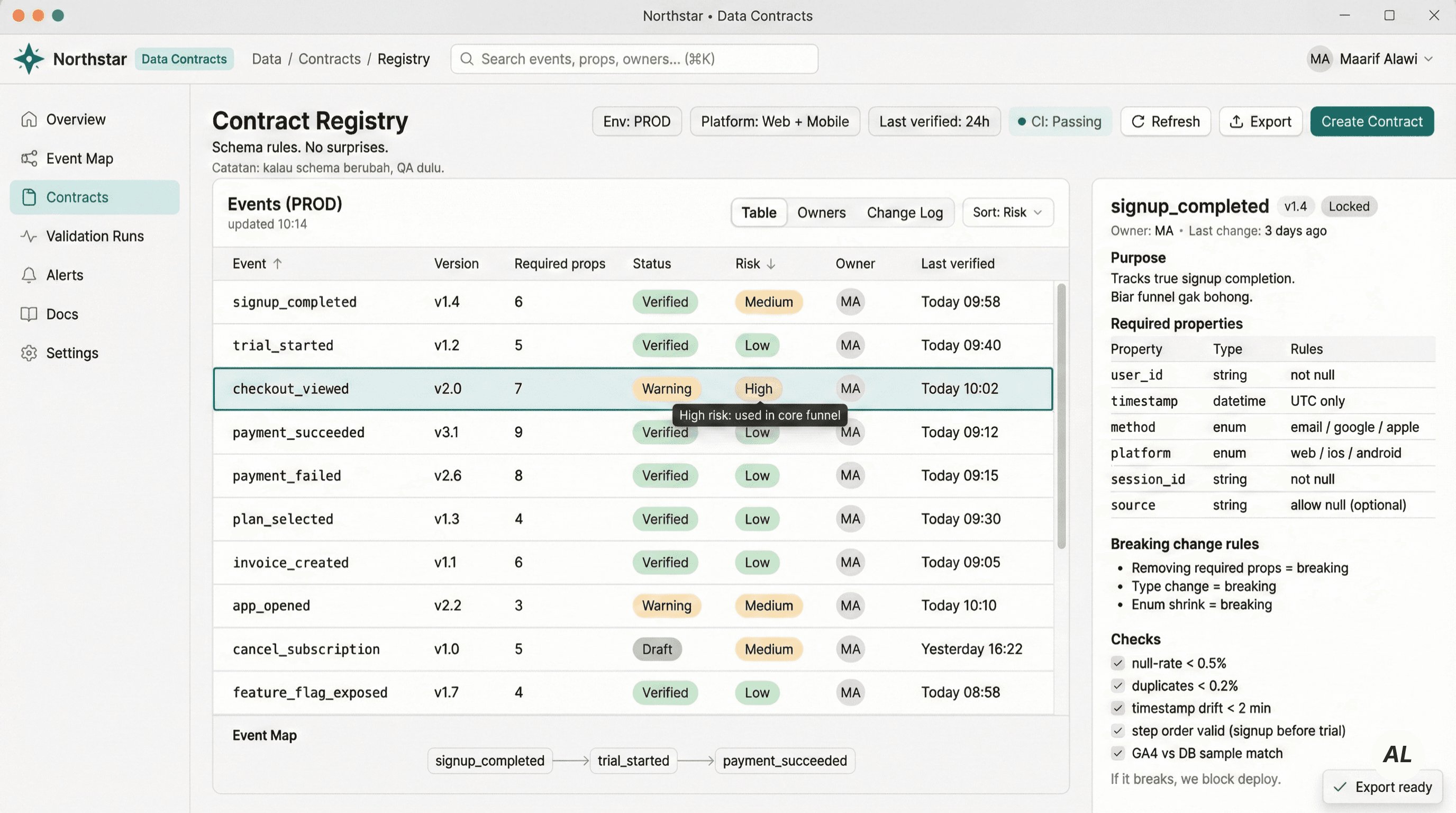Open the Sort: Risk dropdown
Image resolution: width=1456 pixels, height=813 pixels.
click(x=1007, y=213)
